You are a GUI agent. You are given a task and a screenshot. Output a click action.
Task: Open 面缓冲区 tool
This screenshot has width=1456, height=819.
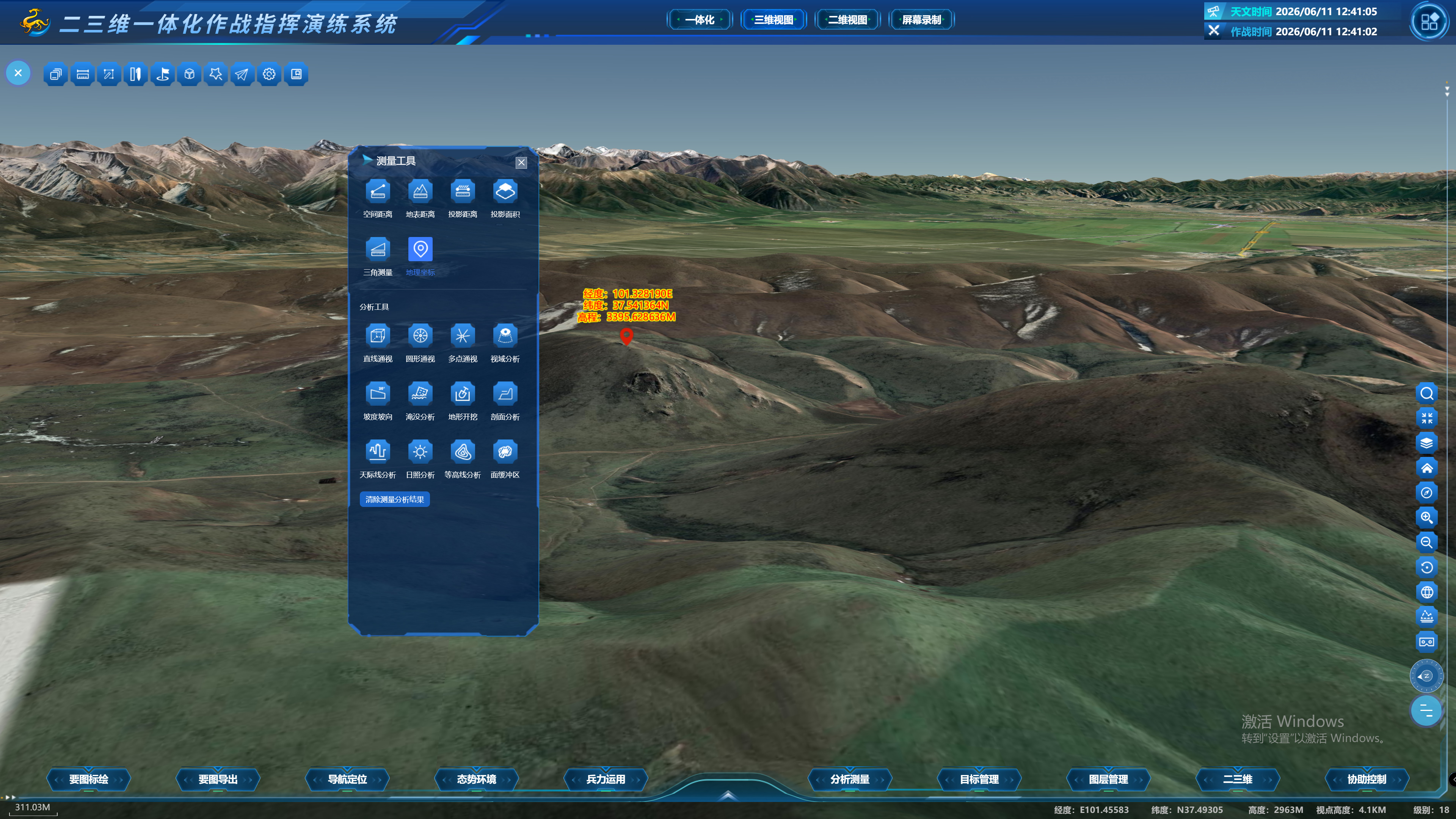[x=505, y=452]
